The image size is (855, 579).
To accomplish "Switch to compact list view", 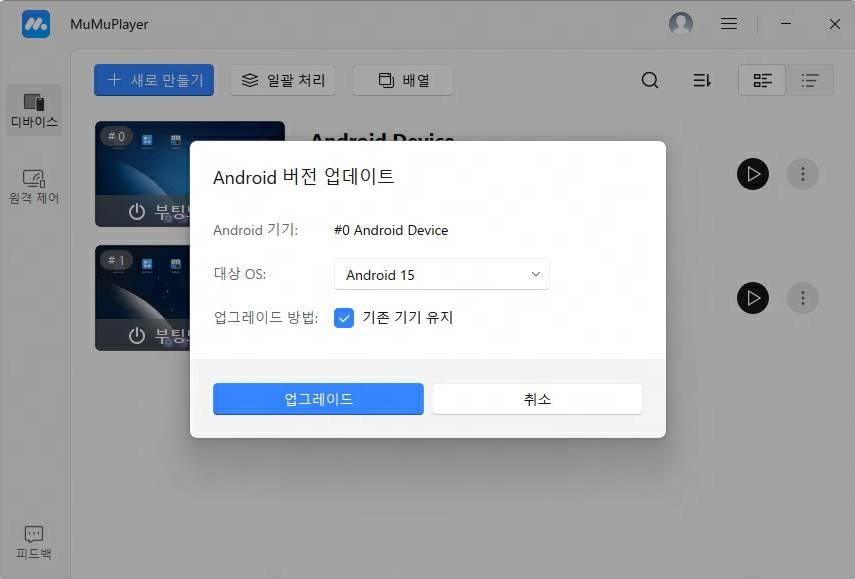I will [x=810, y=80].
